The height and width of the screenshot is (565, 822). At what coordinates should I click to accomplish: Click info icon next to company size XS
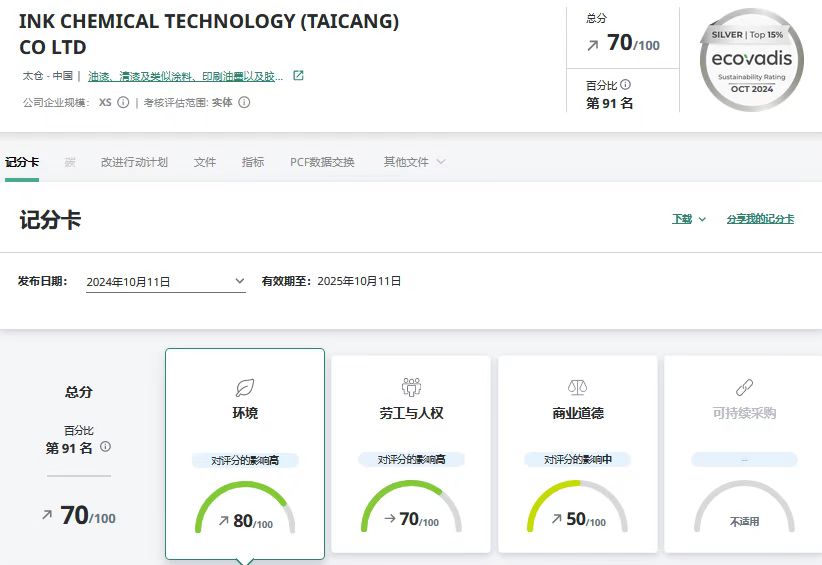(x=123, y=102)
